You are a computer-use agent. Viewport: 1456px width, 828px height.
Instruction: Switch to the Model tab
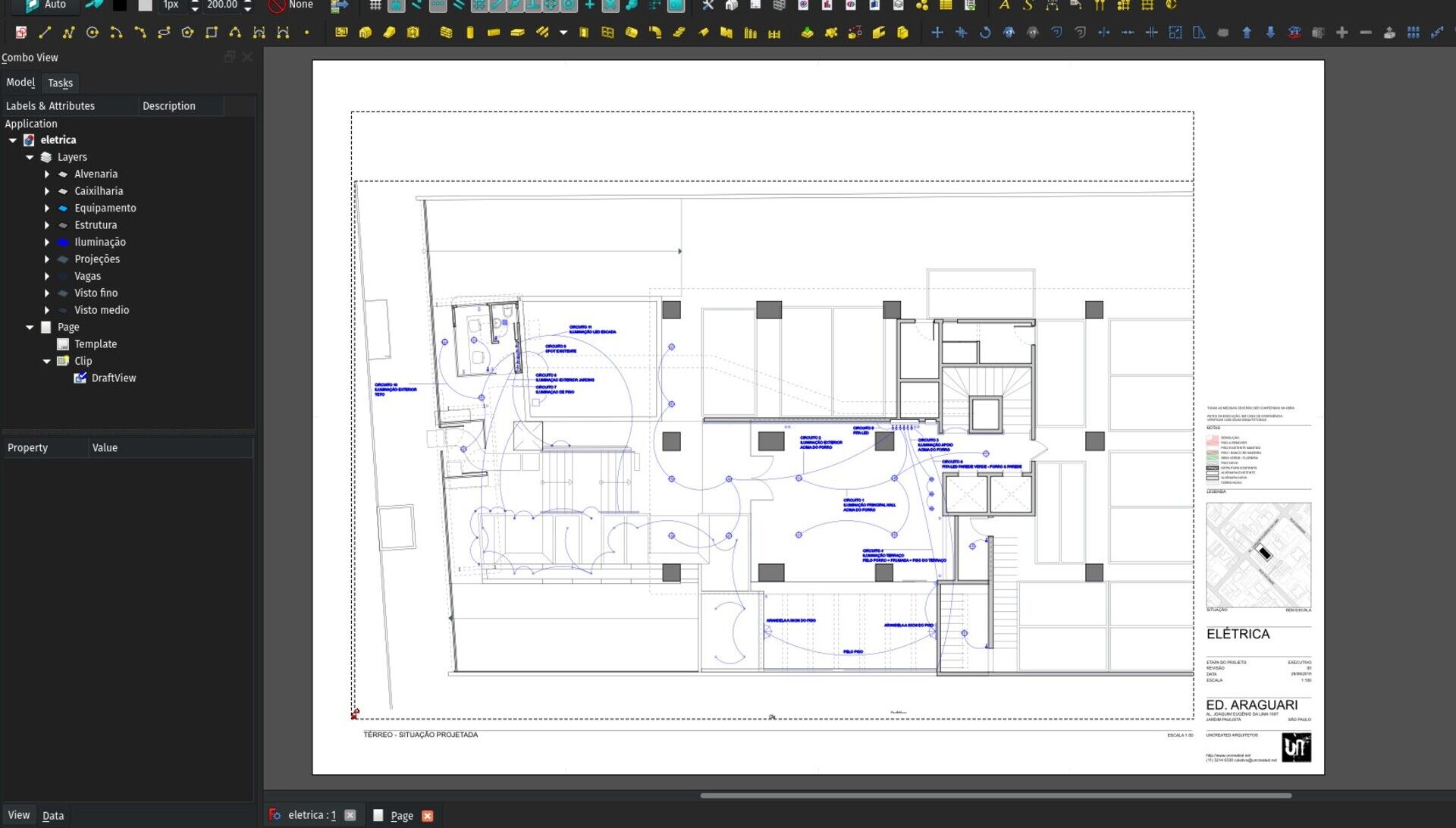point(18,82)
